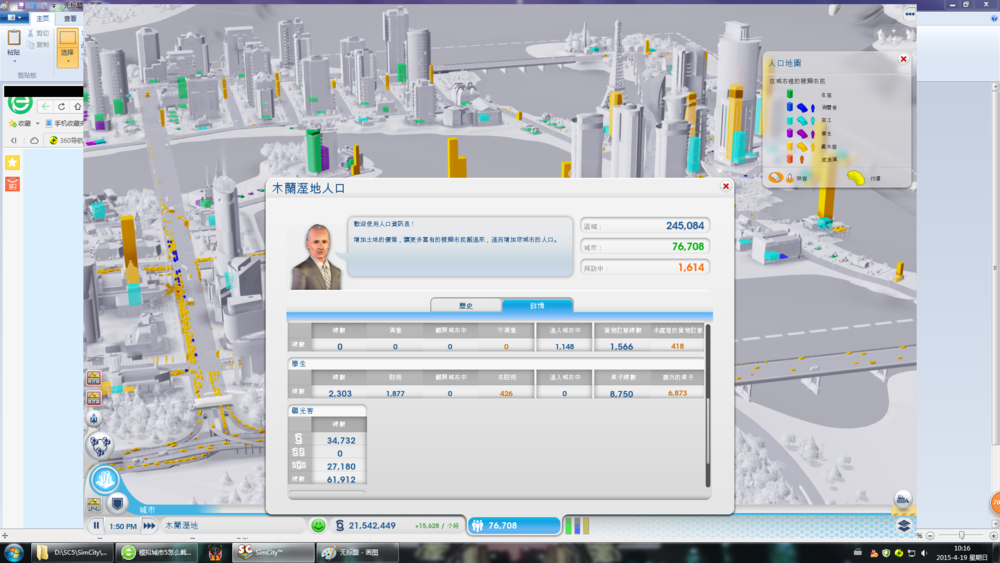Click the small round government building button
The height and width of the screenshot is (563, 1000).
(94, 418)
